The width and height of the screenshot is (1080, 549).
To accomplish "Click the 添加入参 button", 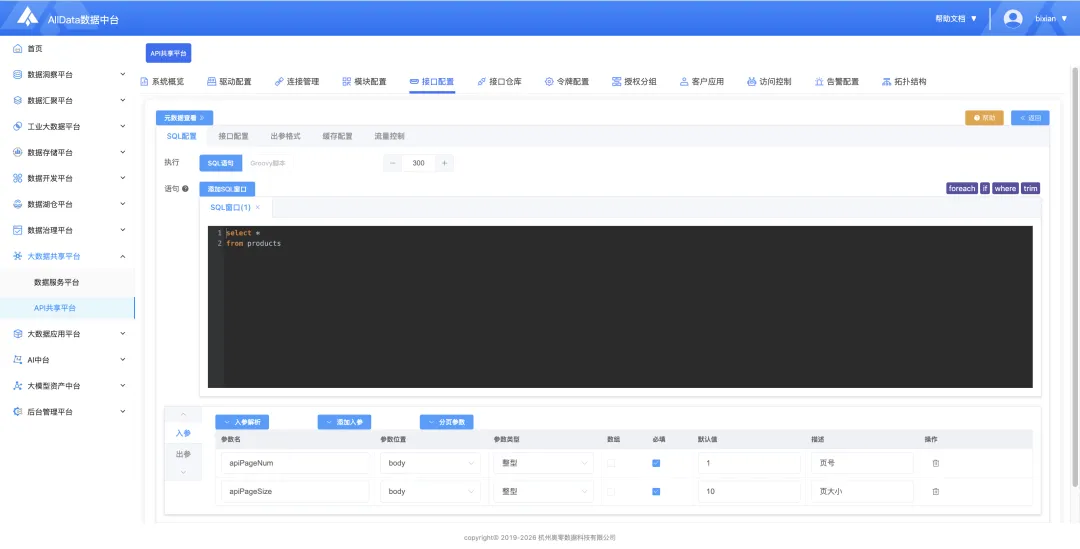I will pyautogui.click(x=344, y=422).
